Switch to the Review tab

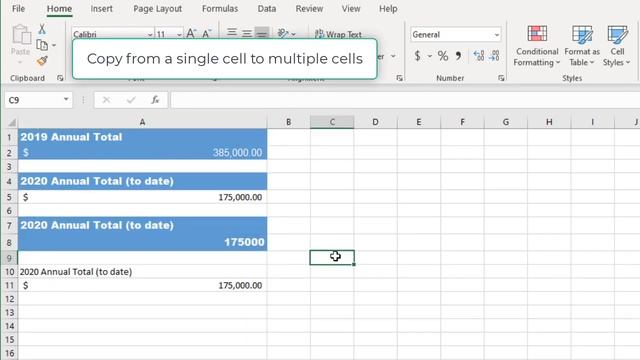tap(309, 9)
